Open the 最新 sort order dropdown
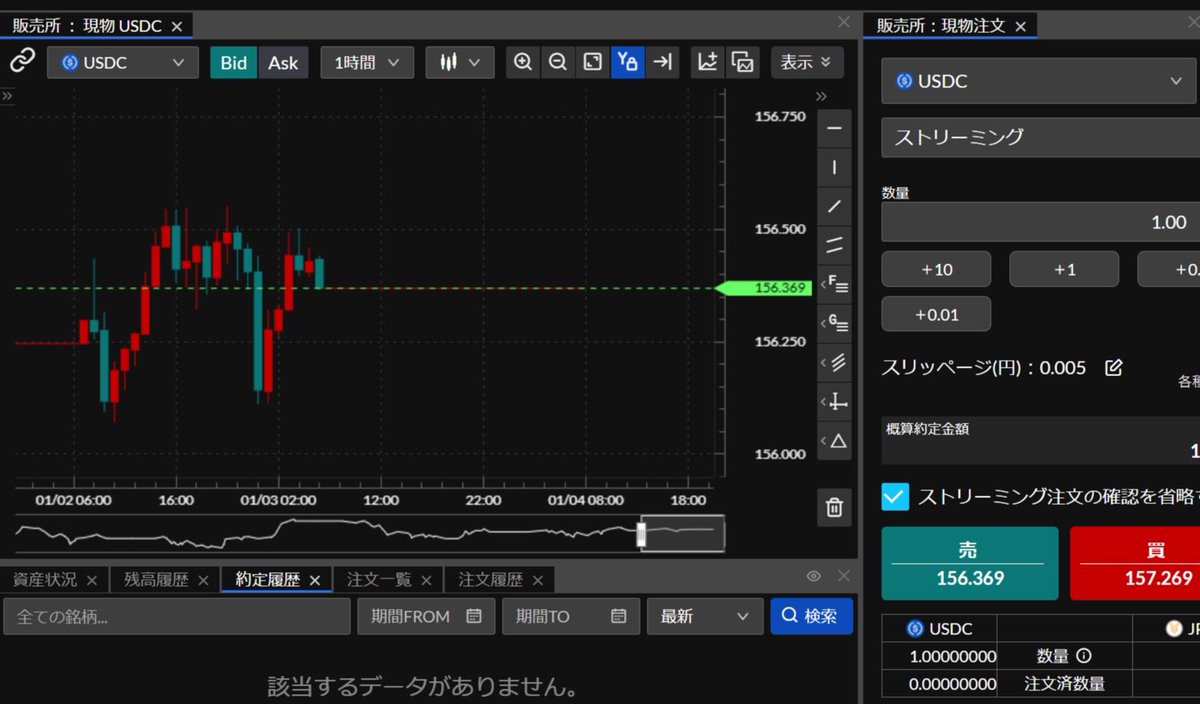Screen dimensions: 1200x704 pos(704,616)
